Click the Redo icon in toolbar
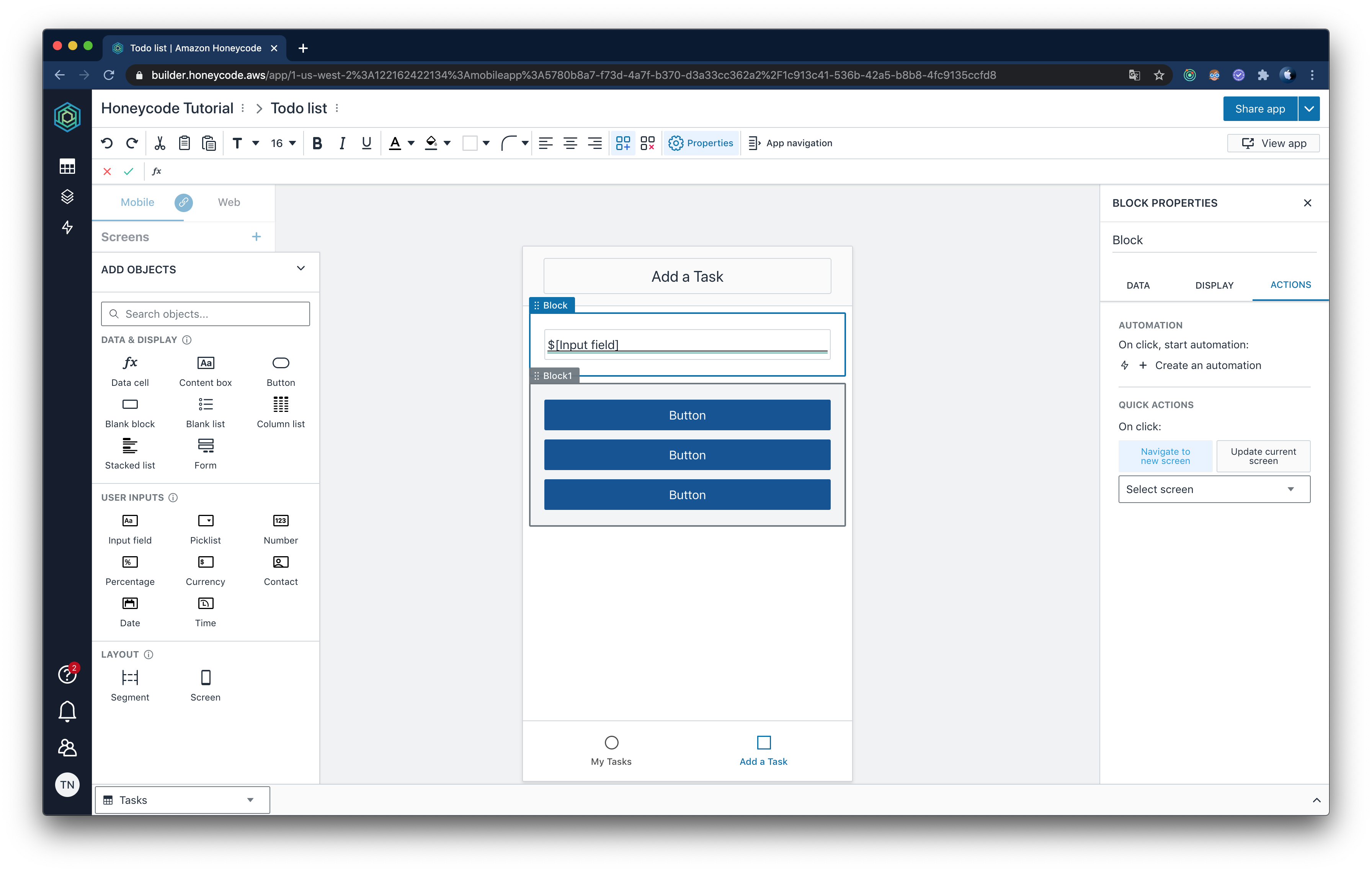Viewport: 1372px width, 872px height. [132, 143]
